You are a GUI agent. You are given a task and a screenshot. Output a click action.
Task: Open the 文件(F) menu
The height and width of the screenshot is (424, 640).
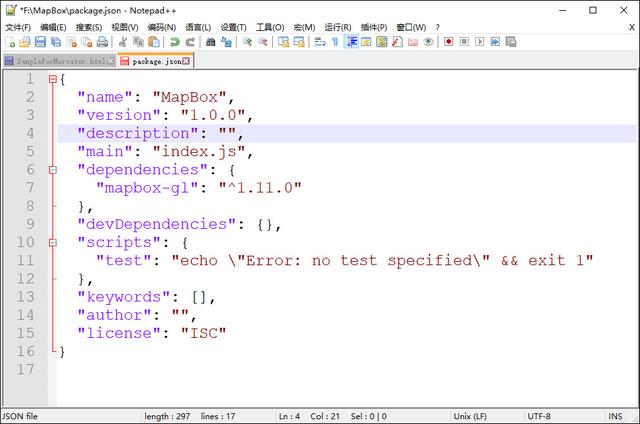pyautogui.click(x=18, y=27)
